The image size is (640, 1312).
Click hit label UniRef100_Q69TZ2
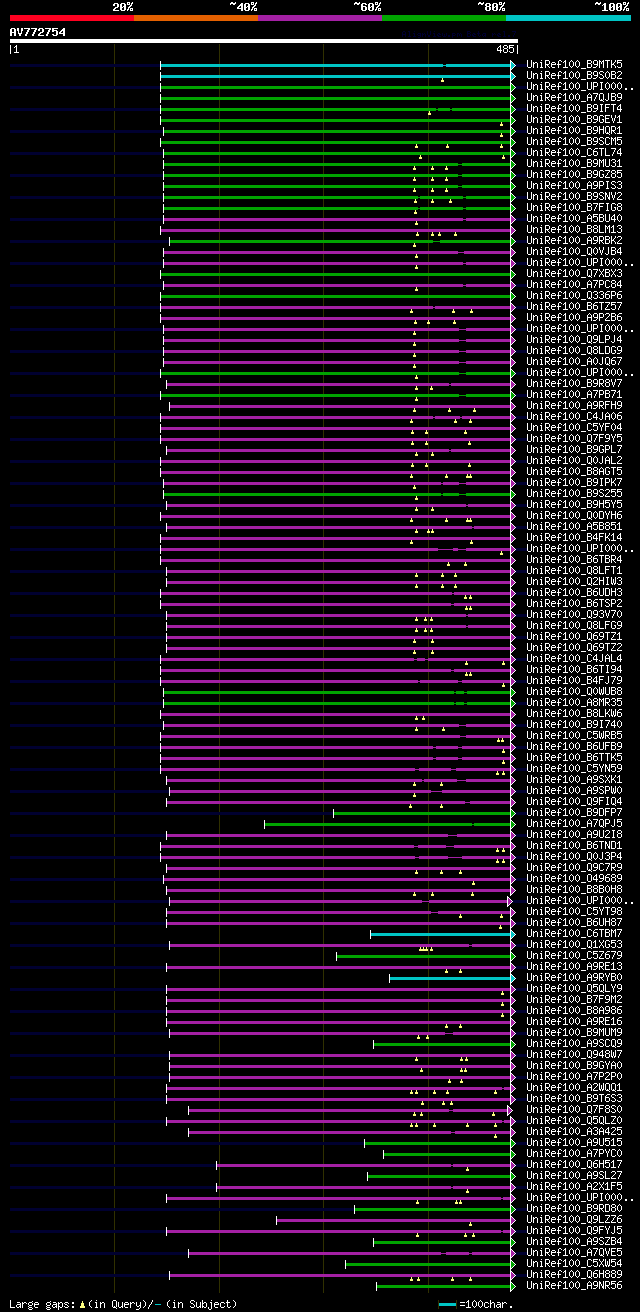coord(574,647)
